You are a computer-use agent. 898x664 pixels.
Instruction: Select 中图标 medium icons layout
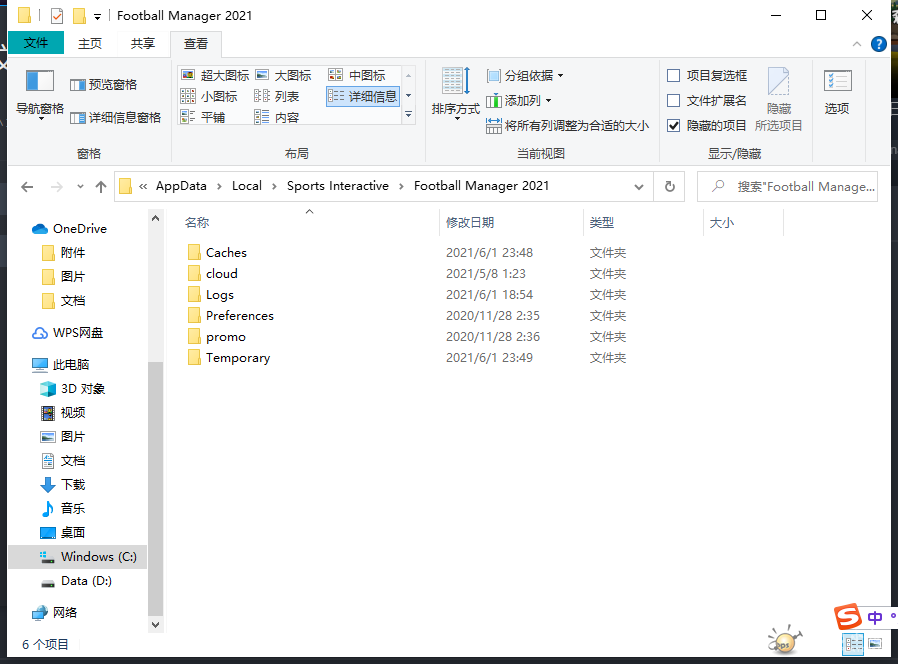357,75
